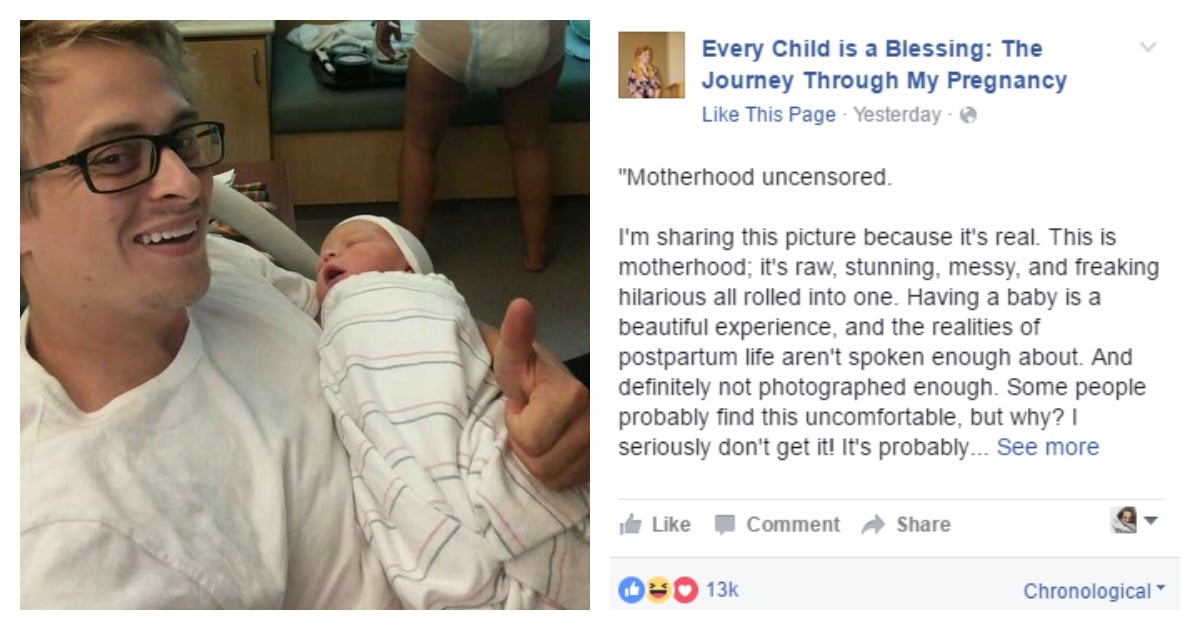Screen dimensions: 1200x630
Task: Expand the post options chevron menu
Action: [1148, 47]
